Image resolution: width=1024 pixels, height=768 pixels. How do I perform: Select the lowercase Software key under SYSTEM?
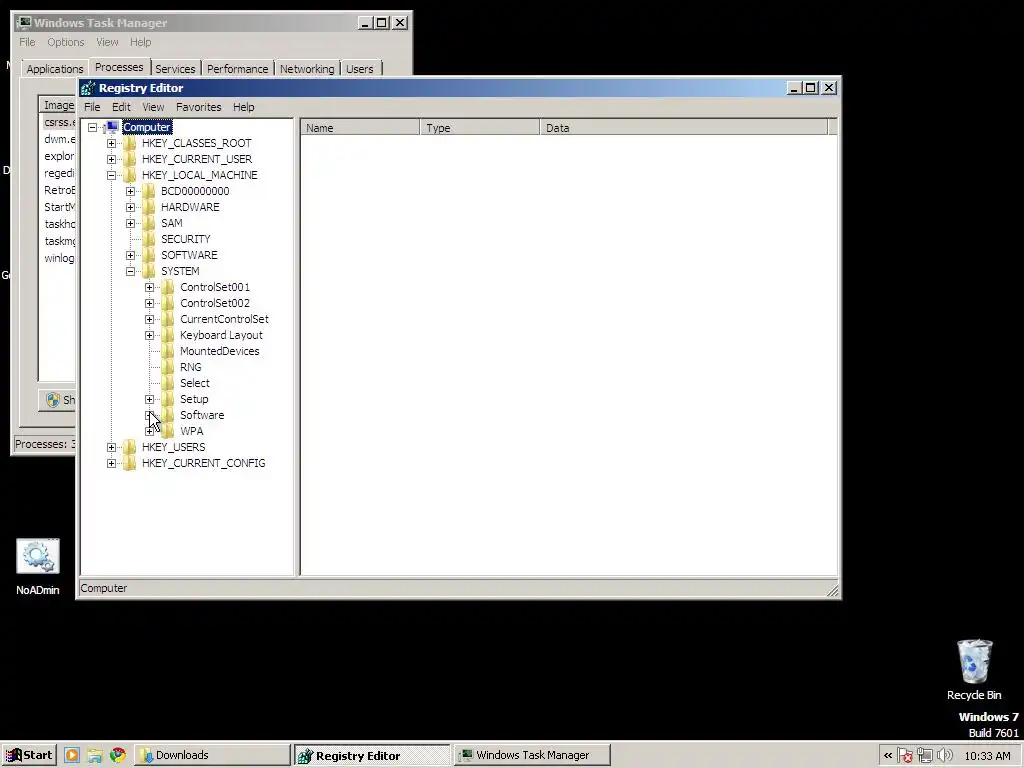pyautogui.click(x=202, y=415)
